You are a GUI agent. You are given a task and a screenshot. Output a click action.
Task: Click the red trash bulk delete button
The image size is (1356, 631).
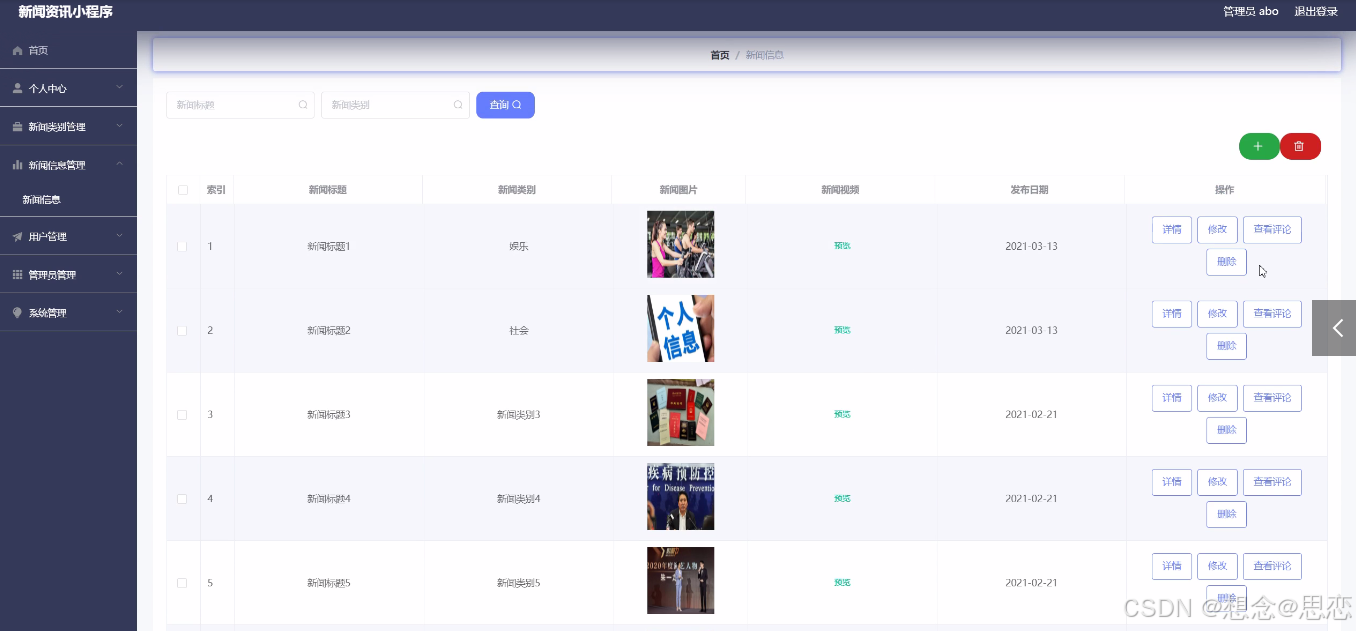(x=1300, y=146)
